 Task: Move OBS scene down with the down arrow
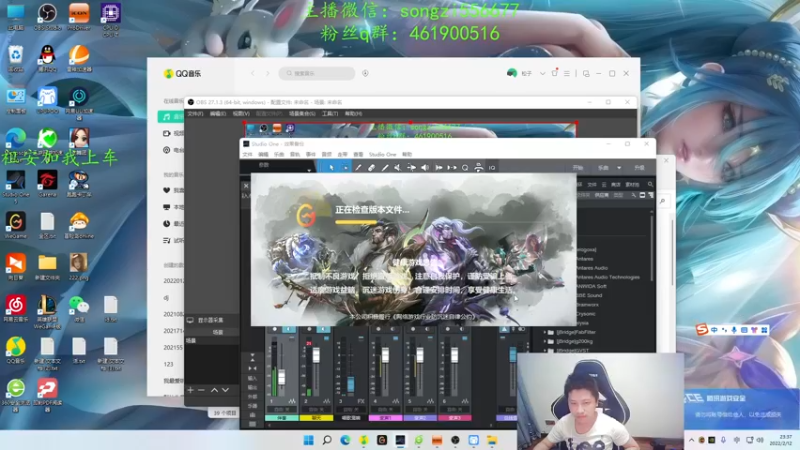tap(226, 390)
